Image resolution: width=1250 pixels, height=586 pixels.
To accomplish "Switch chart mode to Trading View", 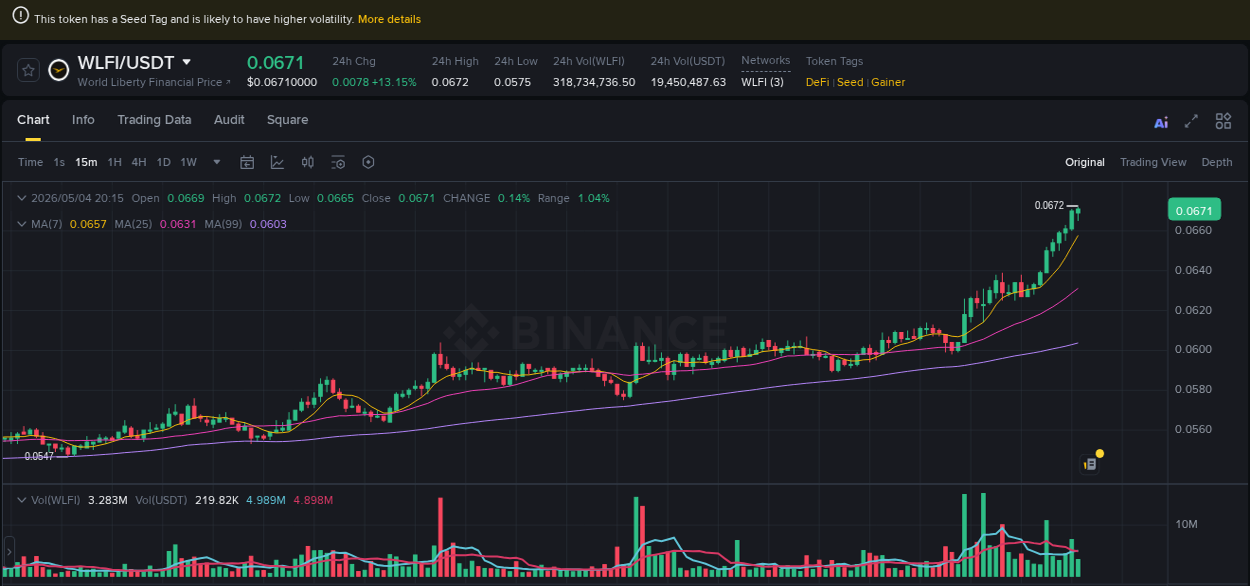I will coord(1153,162).
